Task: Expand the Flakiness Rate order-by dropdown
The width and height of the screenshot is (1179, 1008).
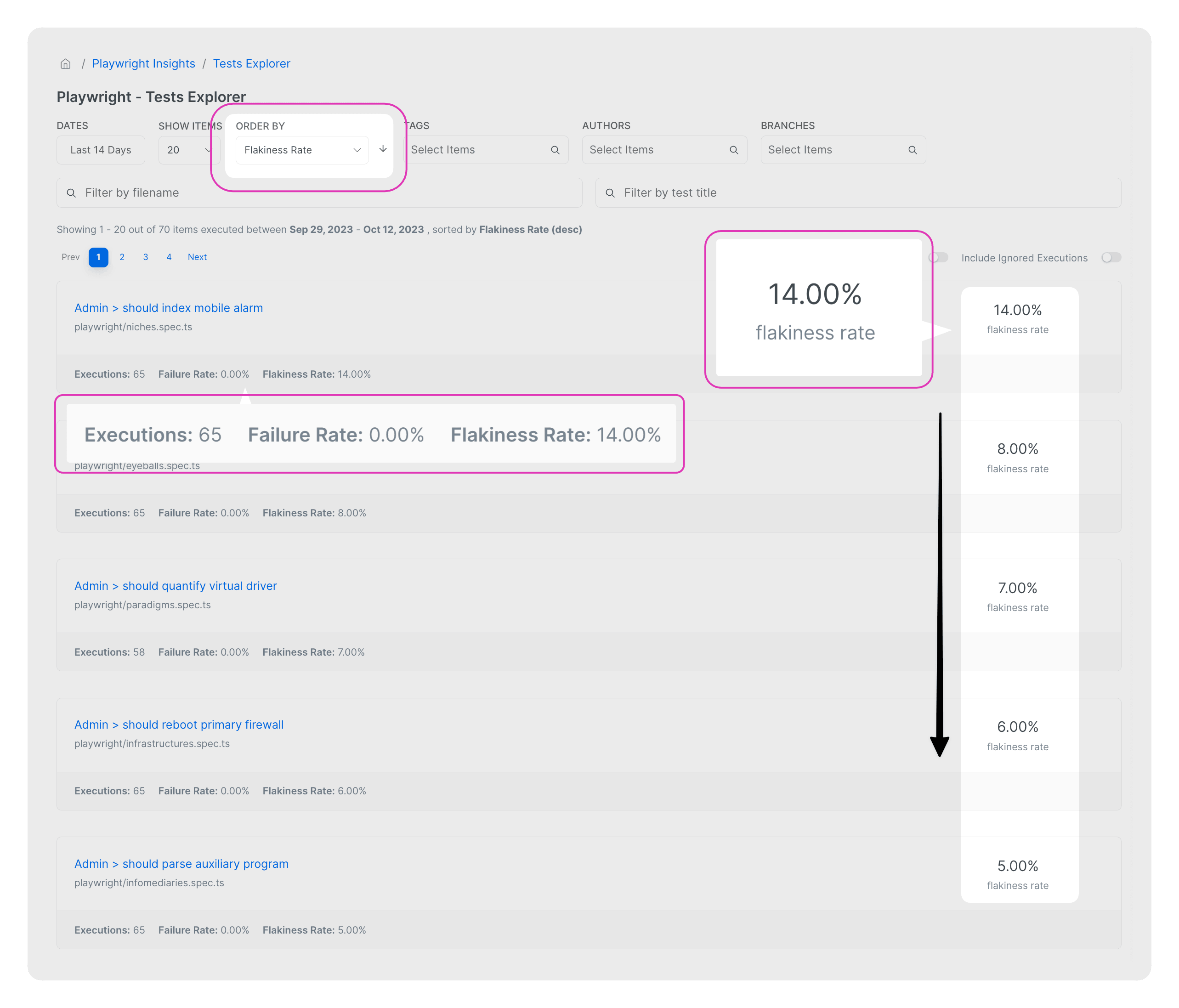Action: coord(302,150)
